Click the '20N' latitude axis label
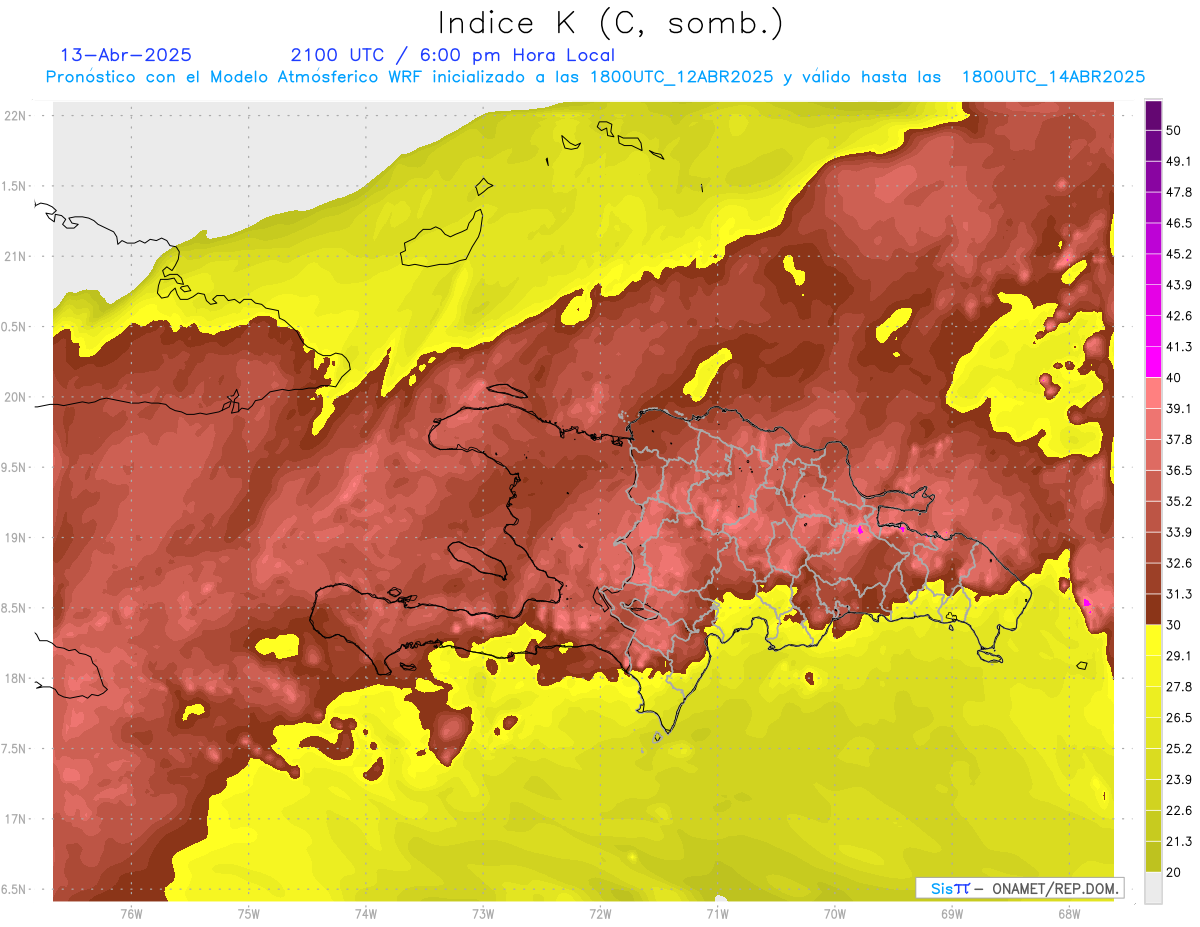 [16, 397]
